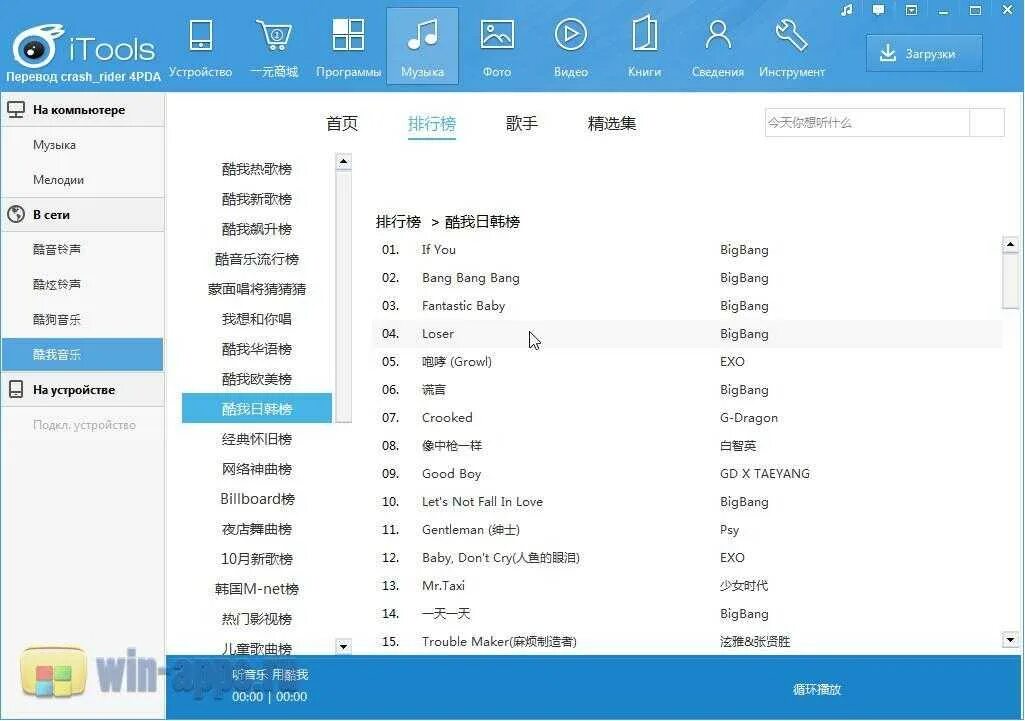Viewport: 1025px width, 721px height.
Task: Select 酷我热歌榜 in the chart list
Action: point(258,168)
